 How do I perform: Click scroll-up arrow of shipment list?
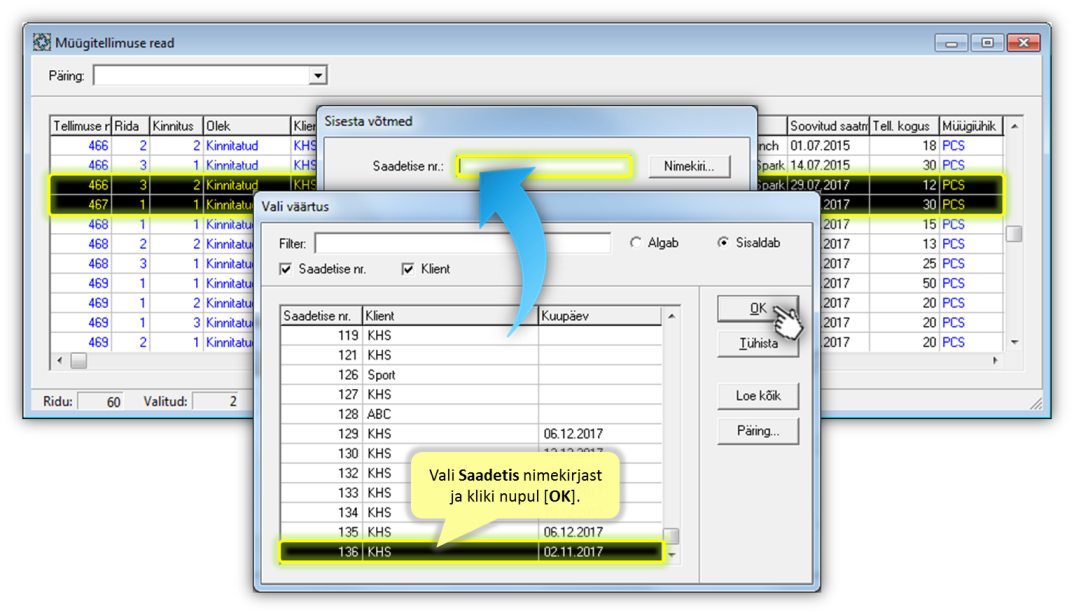[671, 316]
